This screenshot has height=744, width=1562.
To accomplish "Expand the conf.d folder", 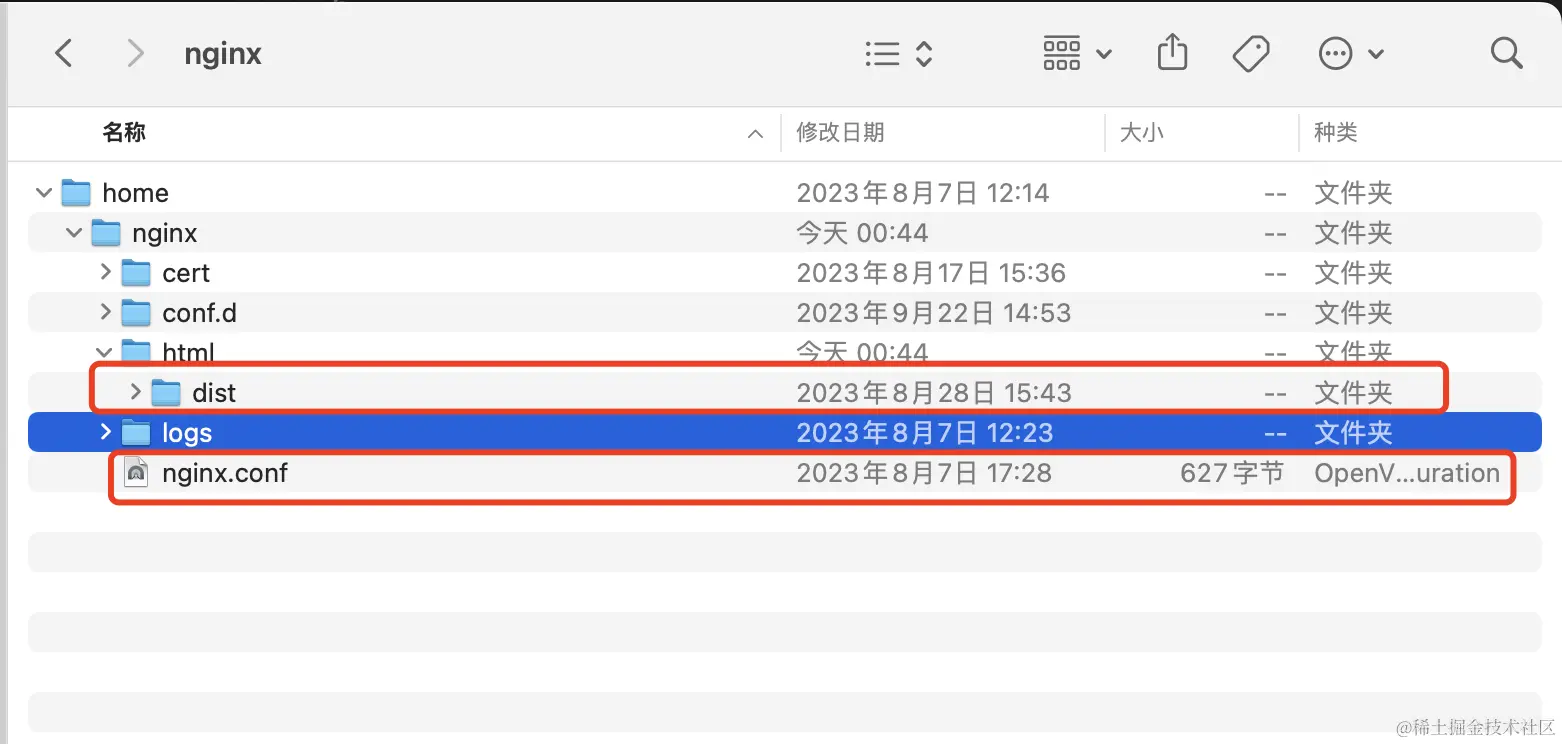I will coord(104,312).
